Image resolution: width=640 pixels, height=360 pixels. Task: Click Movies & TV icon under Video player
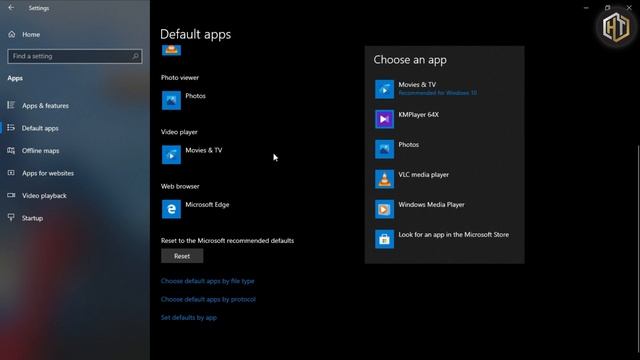[171, 155]
